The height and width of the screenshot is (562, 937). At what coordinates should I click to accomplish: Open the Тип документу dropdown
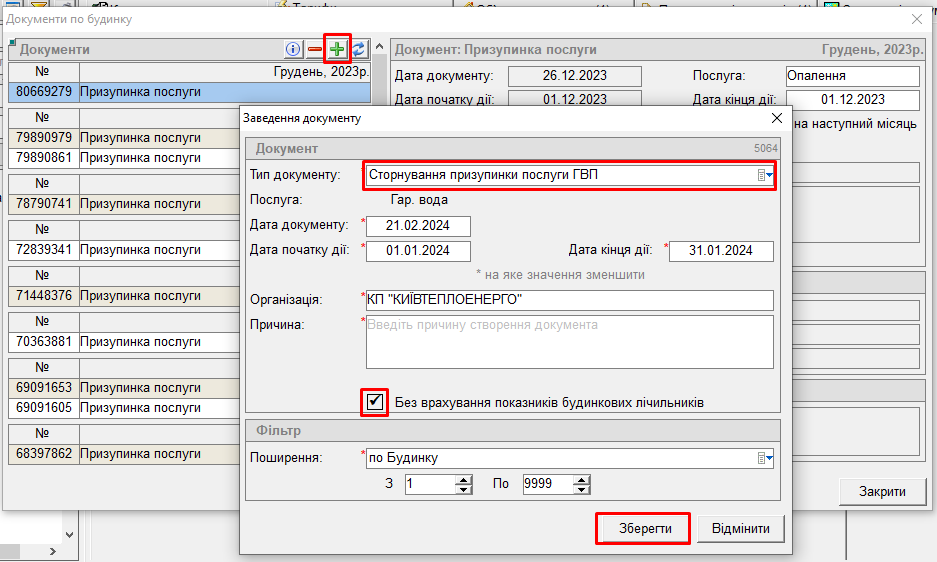point(766,175)
